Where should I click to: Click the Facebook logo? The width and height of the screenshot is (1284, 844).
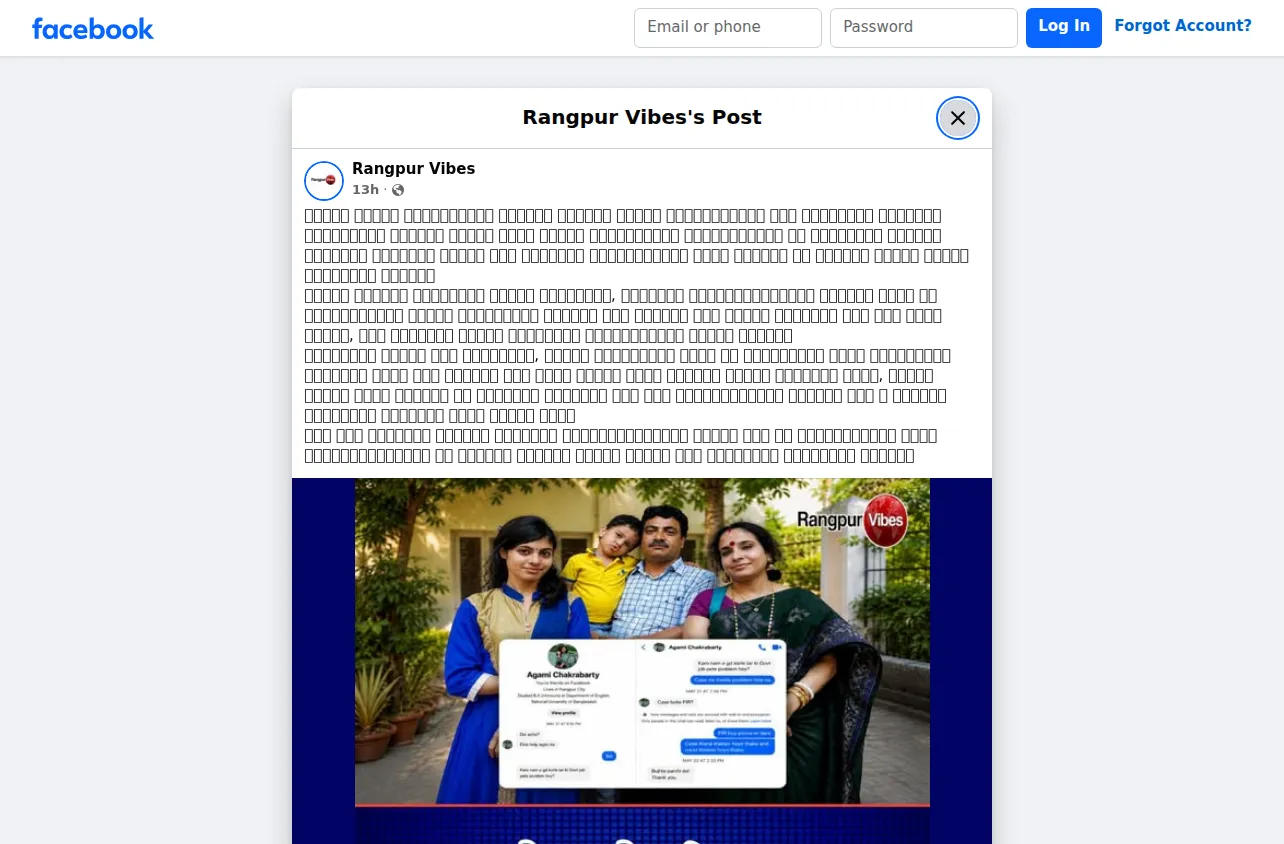(92, 28)
